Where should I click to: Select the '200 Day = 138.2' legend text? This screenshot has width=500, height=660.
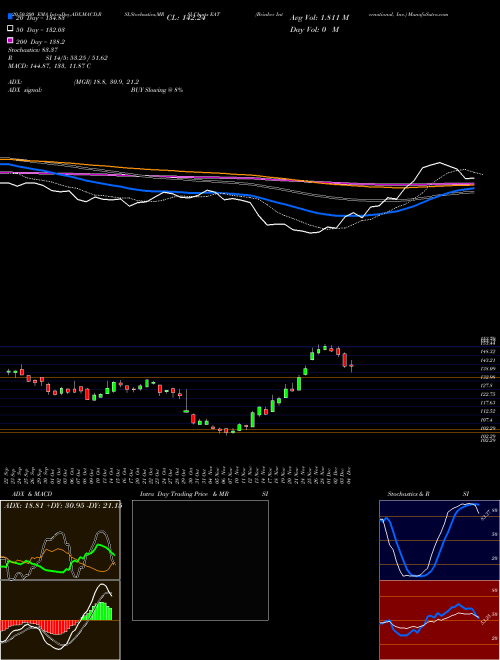tap(41, 42)
